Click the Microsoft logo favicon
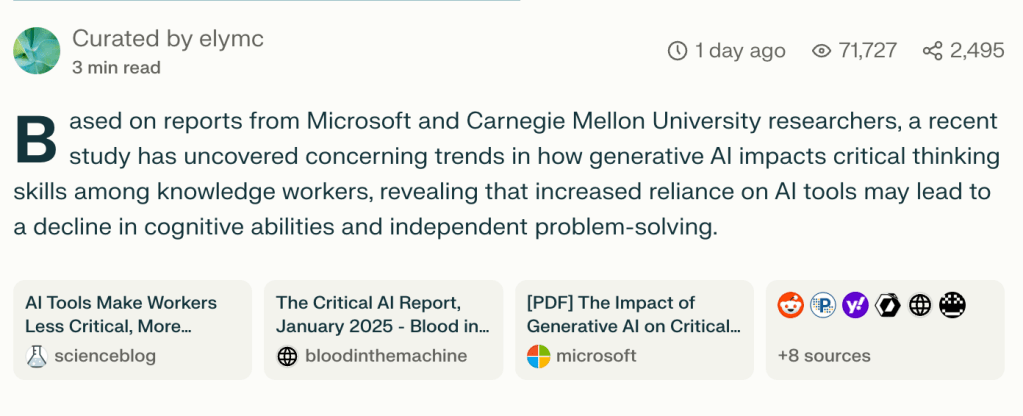Viewport: 1023px width, 416px height. pos(538,356)
